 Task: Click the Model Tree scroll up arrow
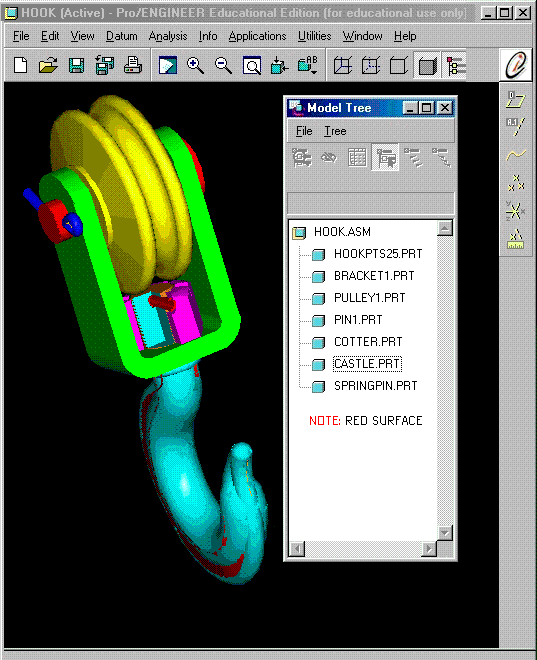pyautogui.click(x=444, y=228)
